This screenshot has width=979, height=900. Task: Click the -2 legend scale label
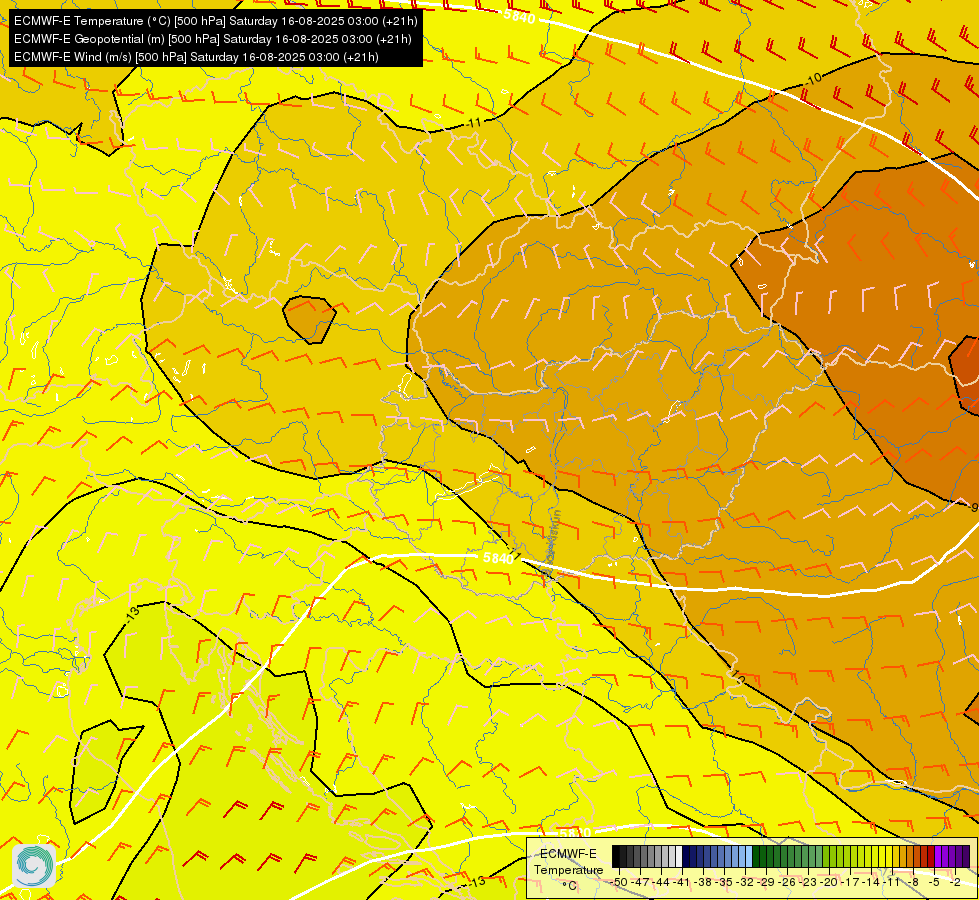955,882
